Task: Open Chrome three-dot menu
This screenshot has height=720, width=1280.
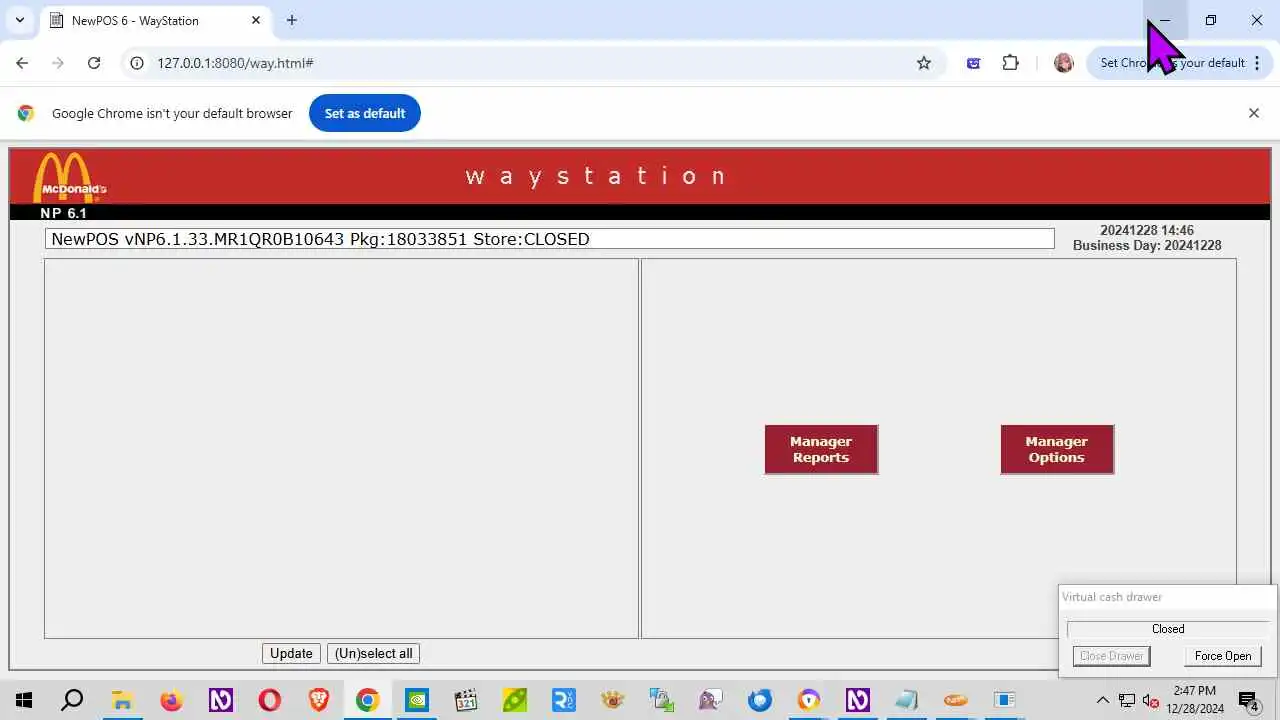Action: (x=1257, y=63)
